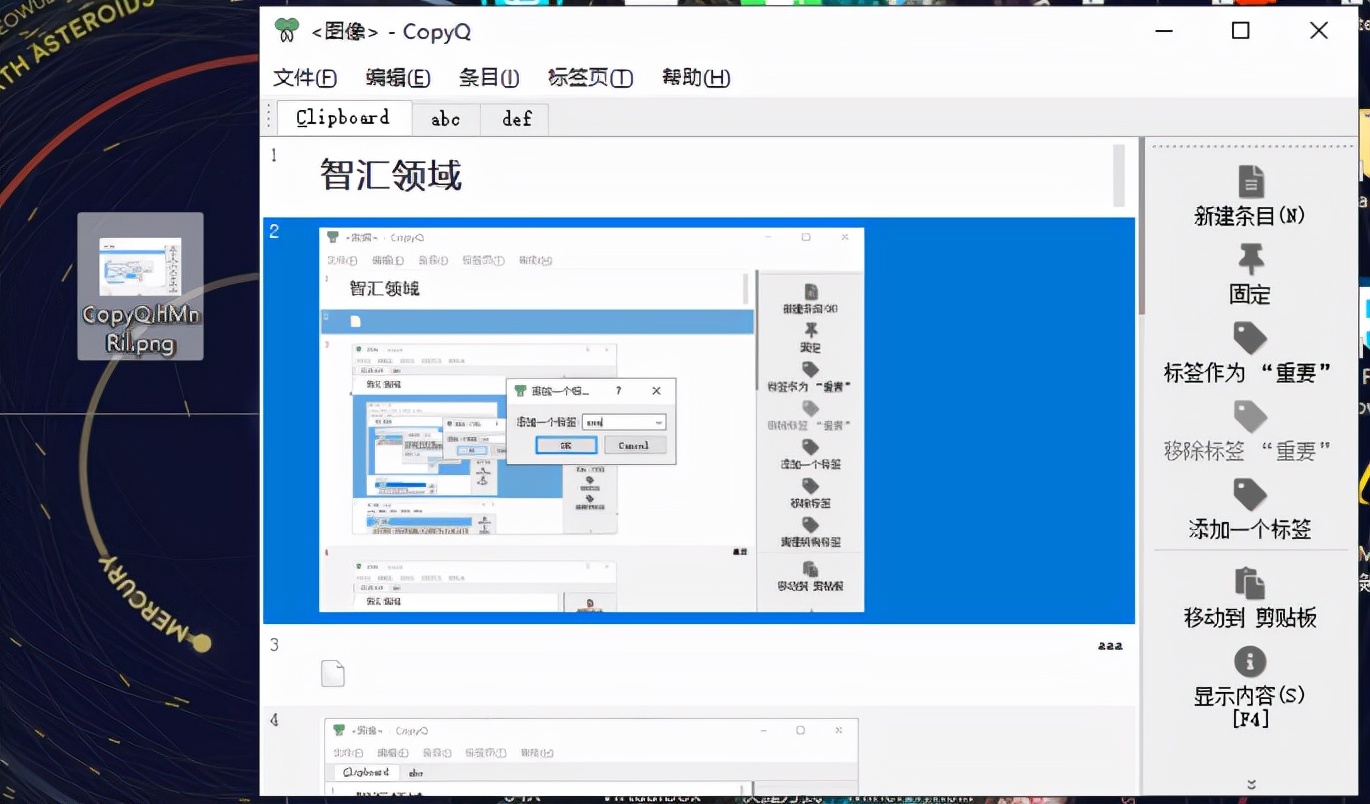Screen dimensions: 1370x804
Task: Tag item as "重要" with tag icon
Action: [1249, 339]
